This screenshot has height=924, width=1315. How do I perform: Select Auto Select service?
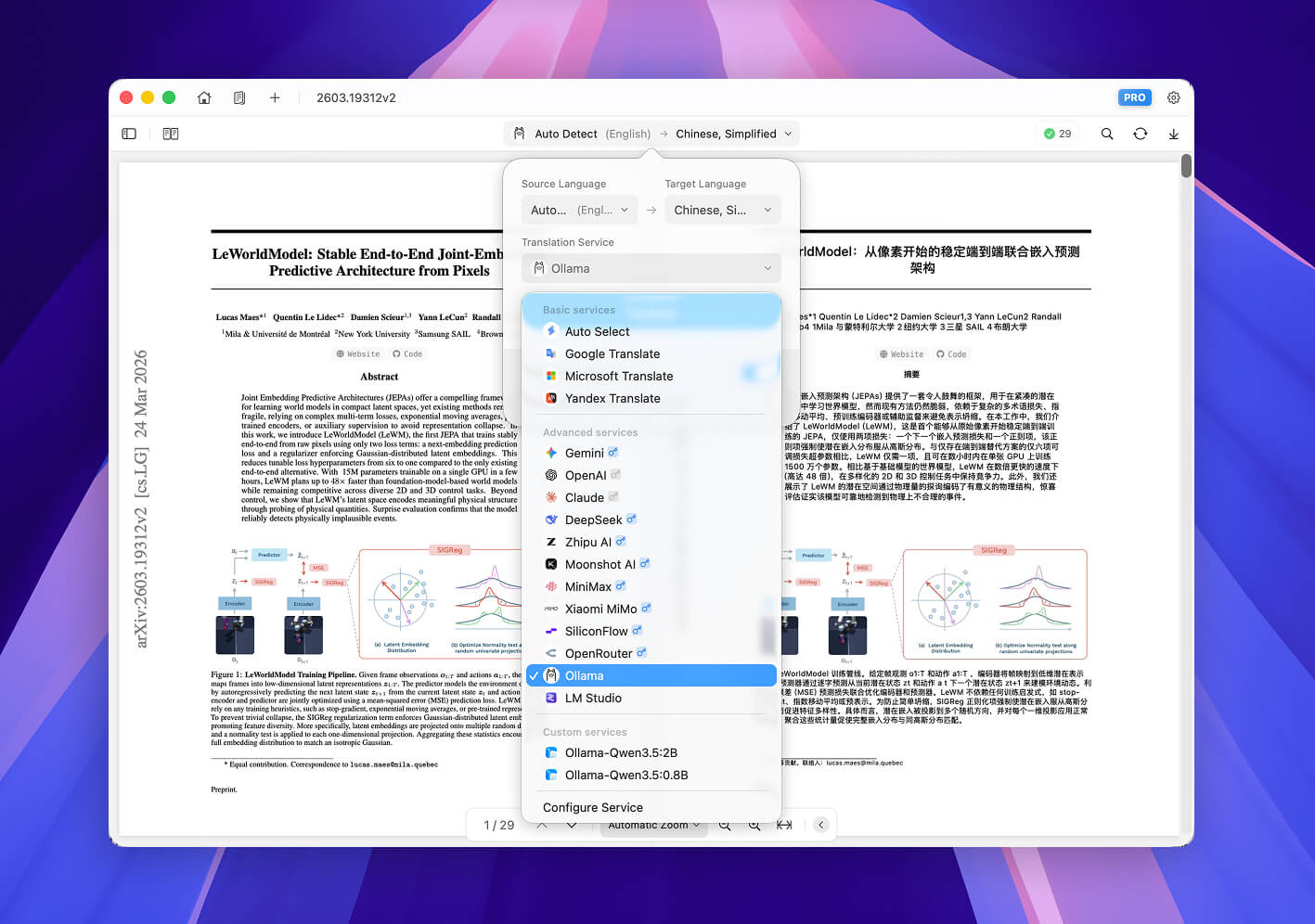651,331
